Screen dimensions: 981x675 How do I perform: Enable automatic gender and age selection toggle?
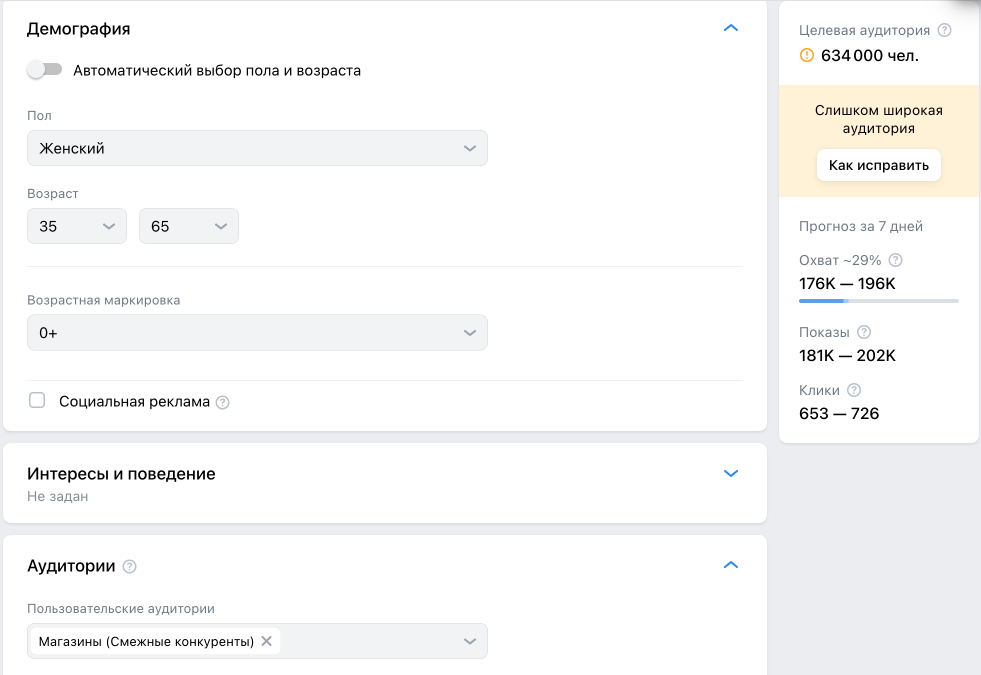pyautogui.click(x=45, y=70)
